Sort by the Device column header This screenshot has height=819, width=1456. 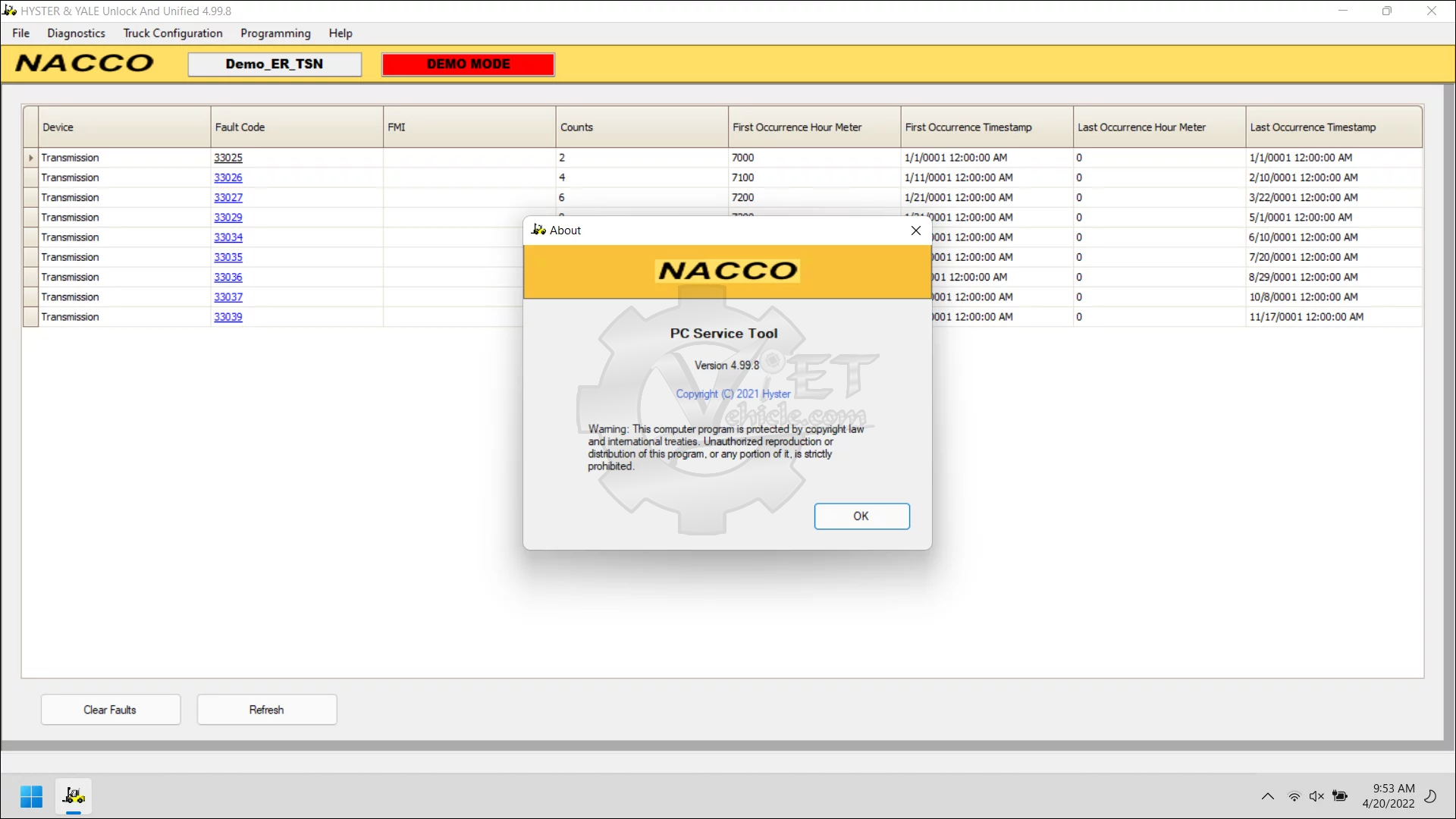pyautogui.click(x=124, y=127)
